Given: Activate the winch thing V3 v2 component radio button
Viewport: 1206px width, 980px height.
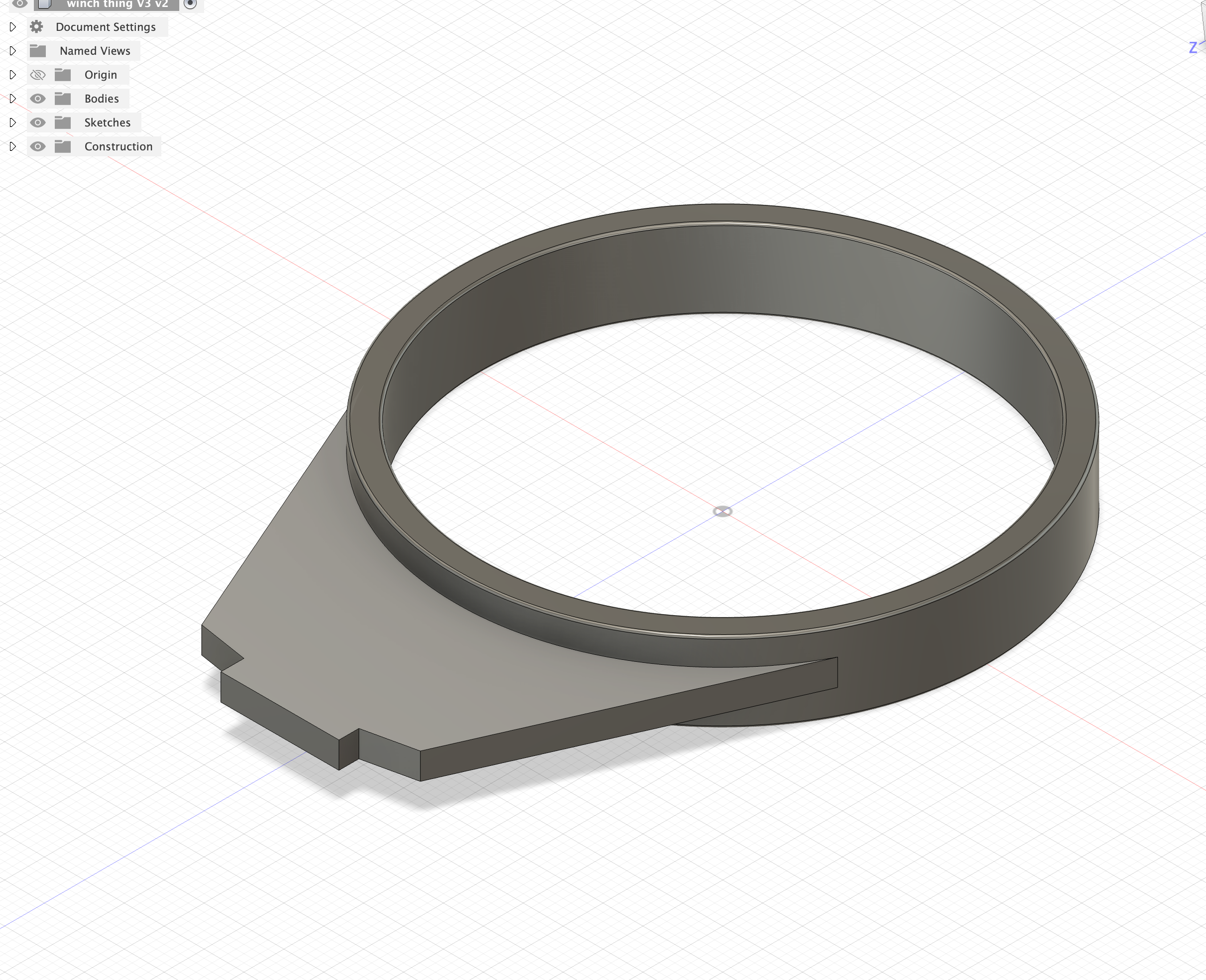Looking at the screenshot, I should pyautogui.click(x=190, y=4).
